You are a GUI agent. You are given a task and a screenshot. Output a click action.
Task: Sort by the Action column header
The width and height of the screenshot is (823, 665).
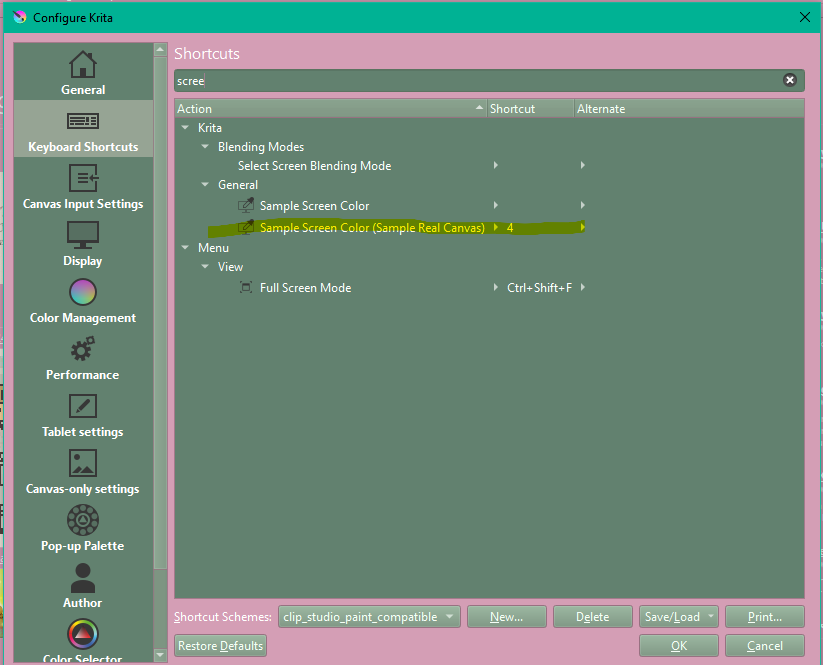(331, 109)
